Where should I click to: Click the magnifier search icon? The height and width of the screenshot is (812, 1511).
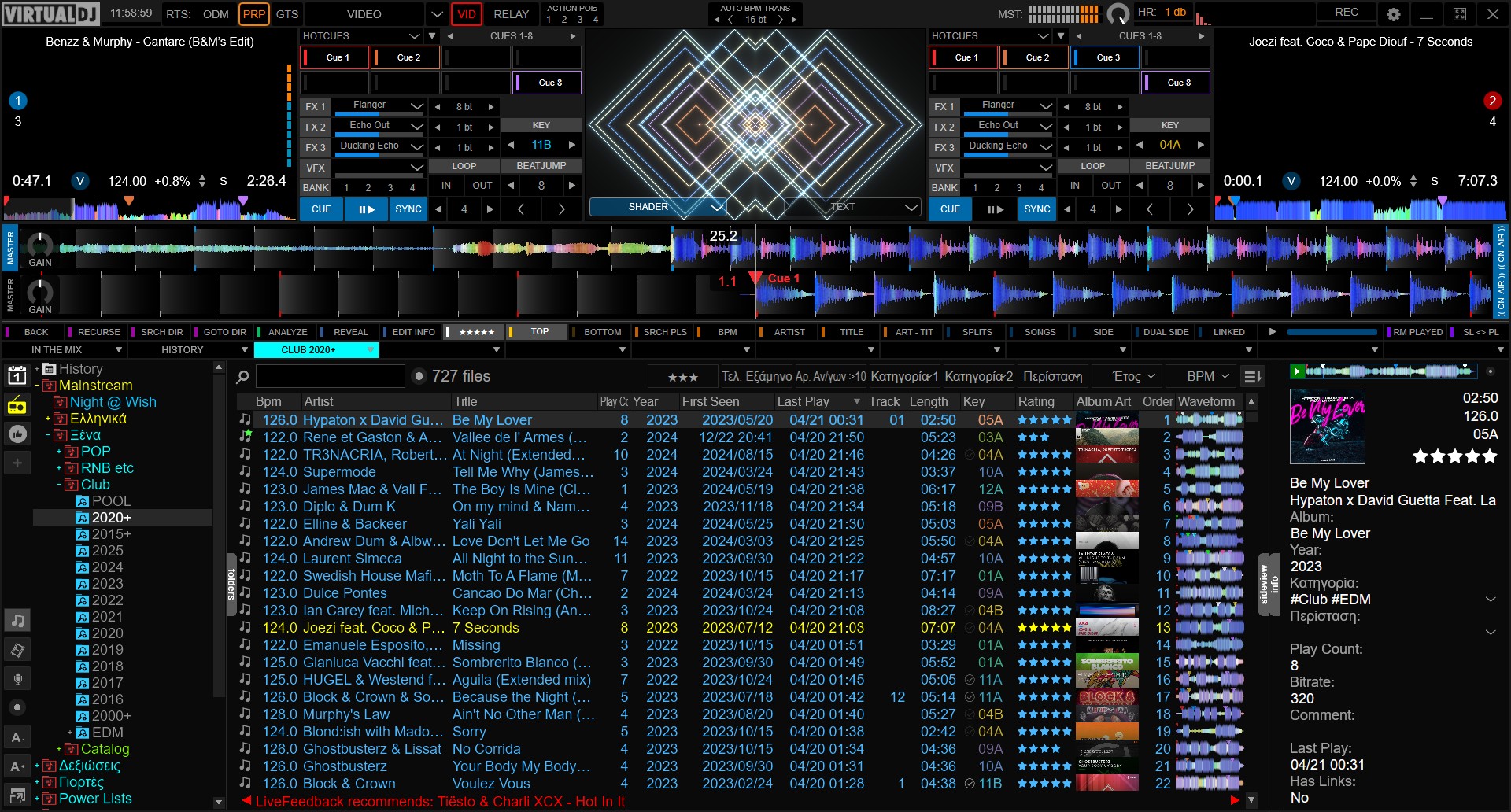tap(243, 377)
